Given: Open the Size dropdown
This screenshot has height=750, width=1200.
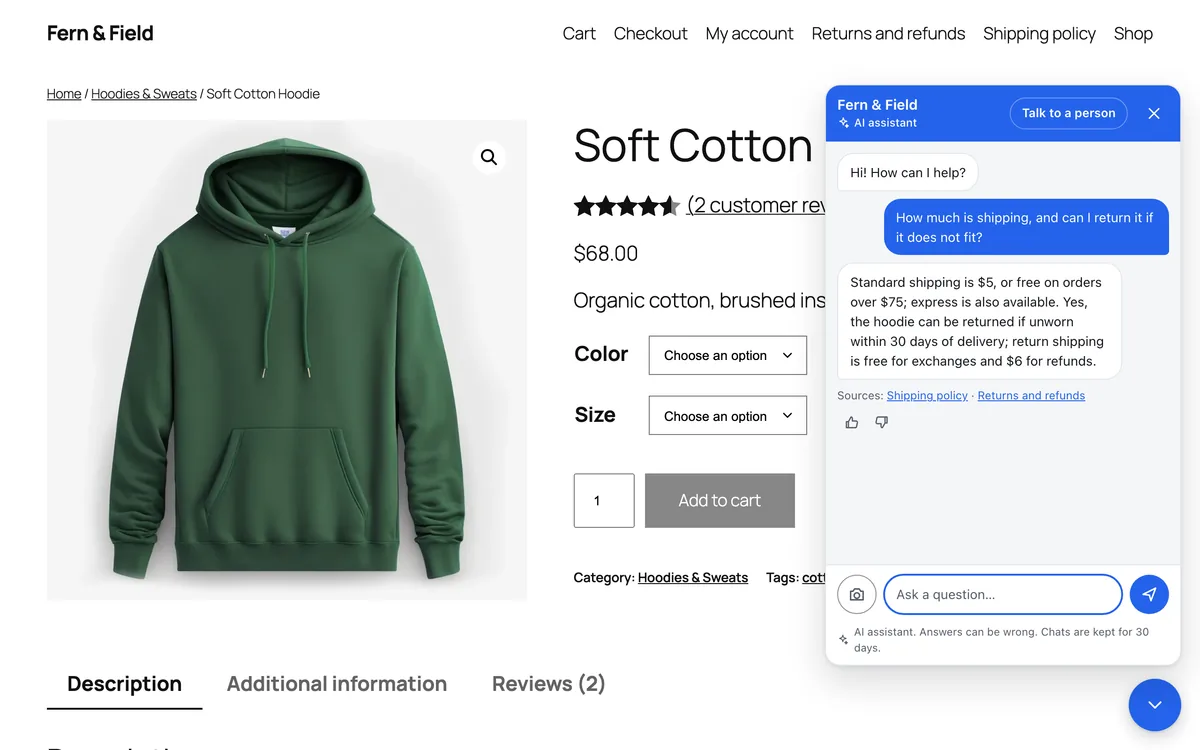Looking at the screenshot, I should pos(728,416).
